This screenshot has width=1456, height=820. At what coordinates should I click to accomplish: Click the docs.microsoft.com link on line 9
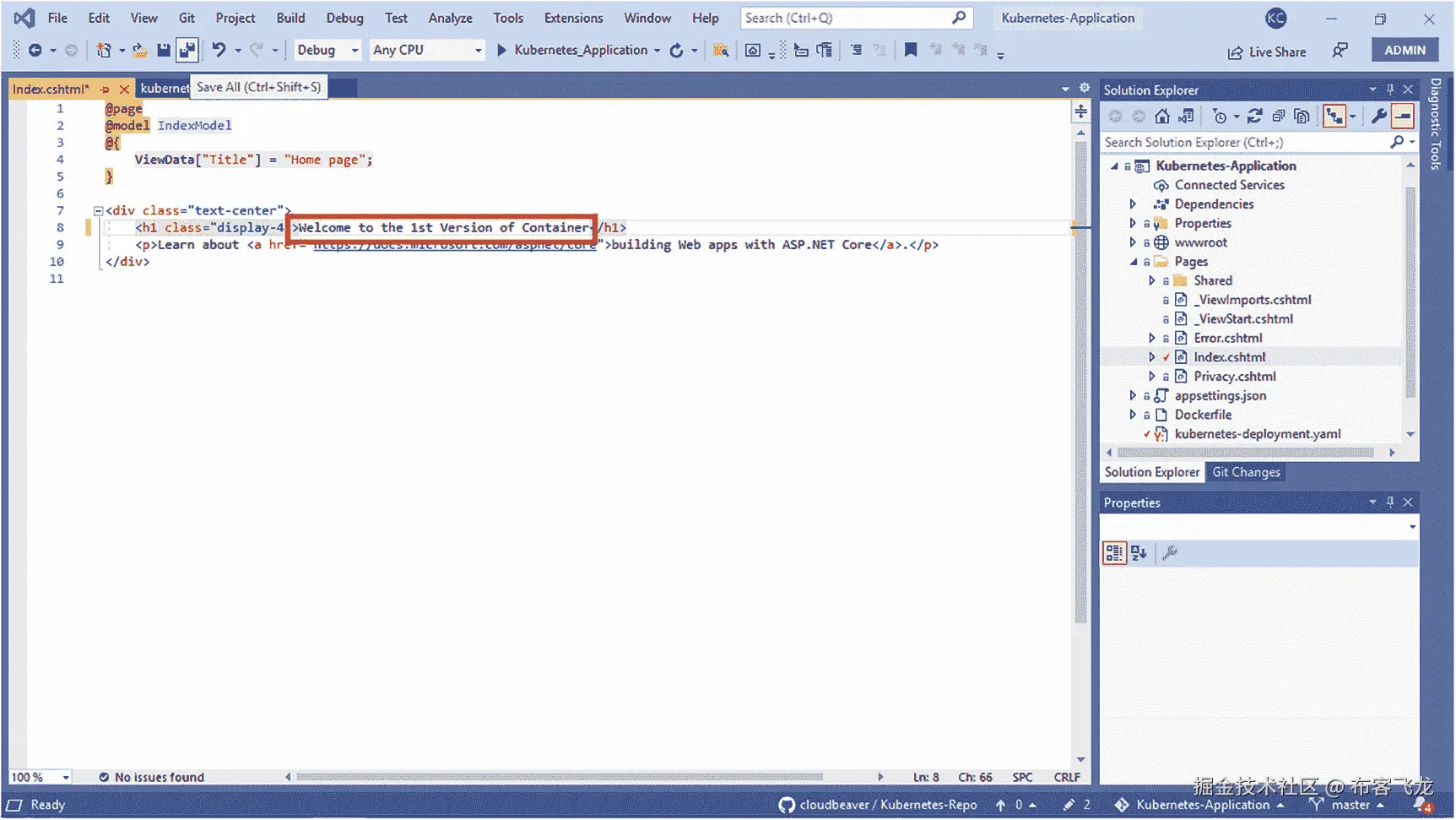(x=455, y=246)
